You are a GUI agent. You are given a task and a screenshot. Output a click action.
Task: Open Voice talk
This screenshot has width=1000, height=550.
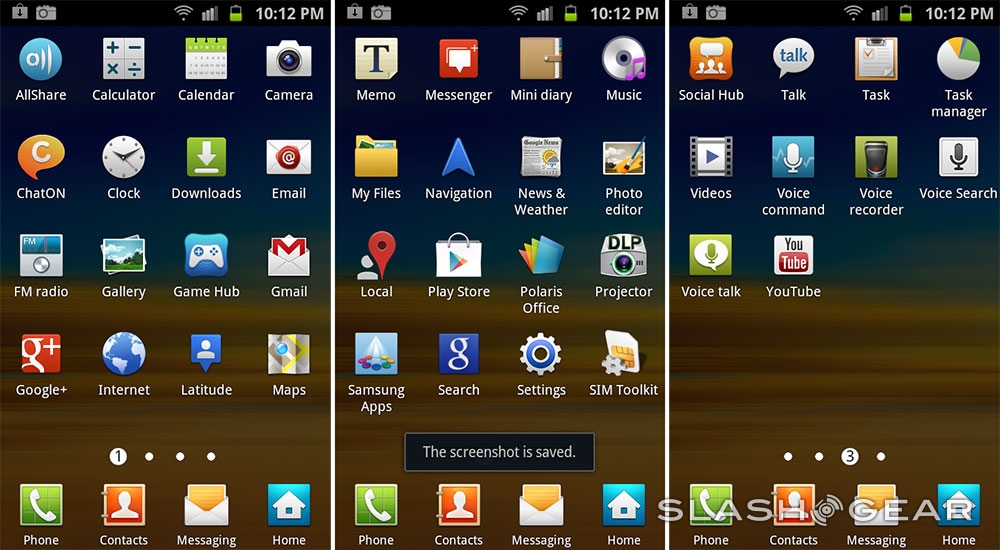click(x=711, y=255)
